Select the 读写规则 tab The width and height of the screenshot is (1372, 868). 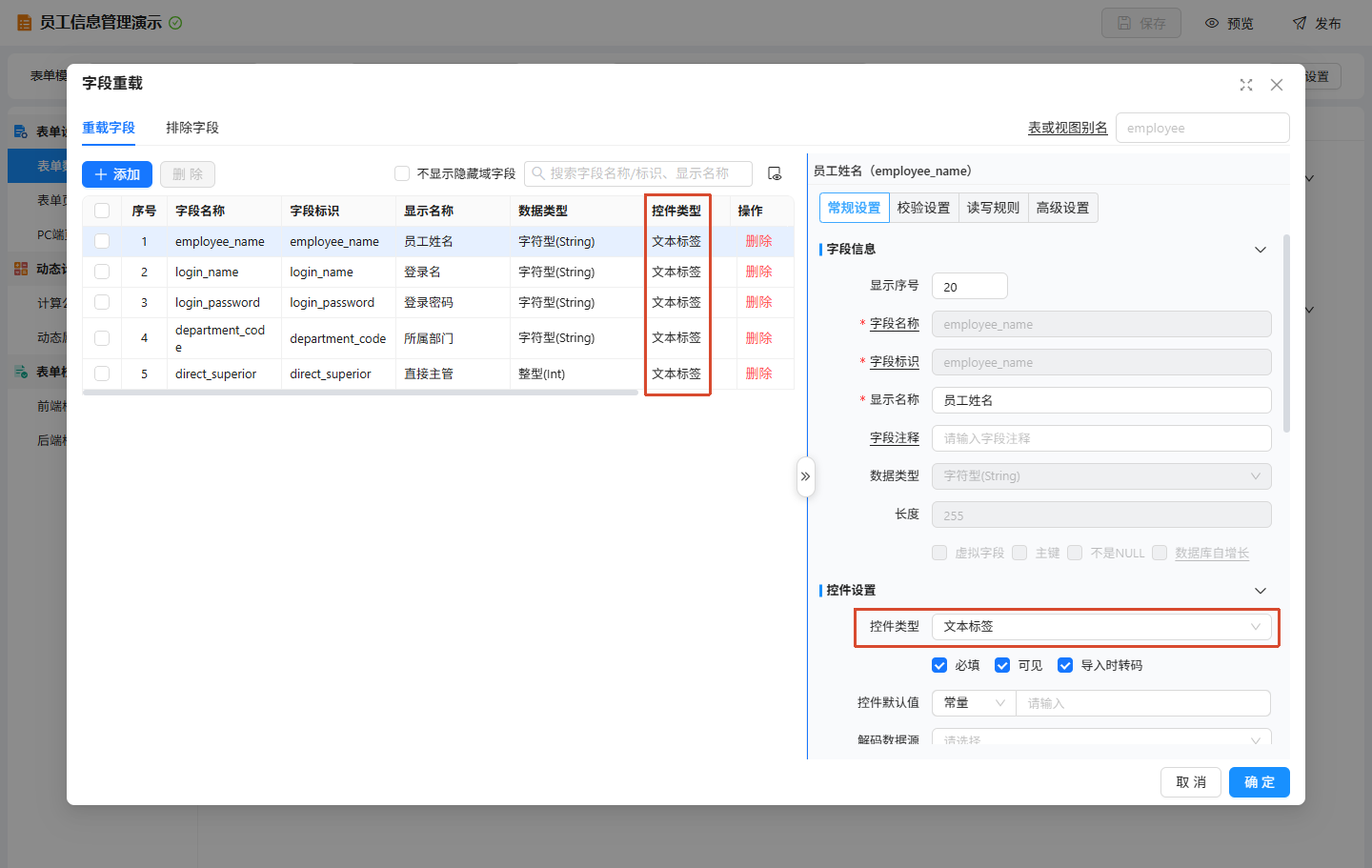click(993, 208)
